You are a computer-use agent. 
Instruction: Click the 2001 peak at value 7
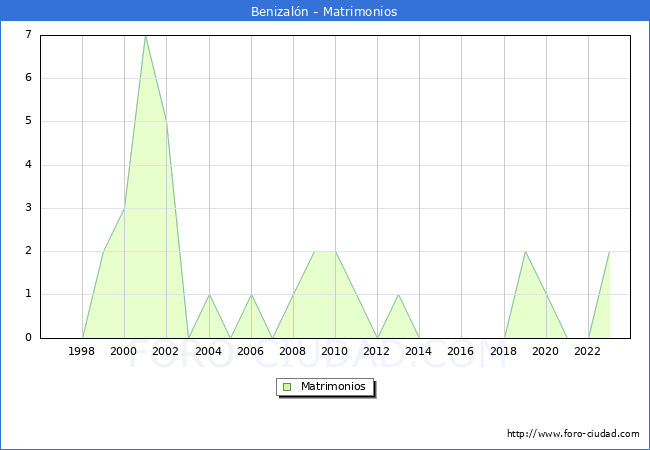click(145, 36)
